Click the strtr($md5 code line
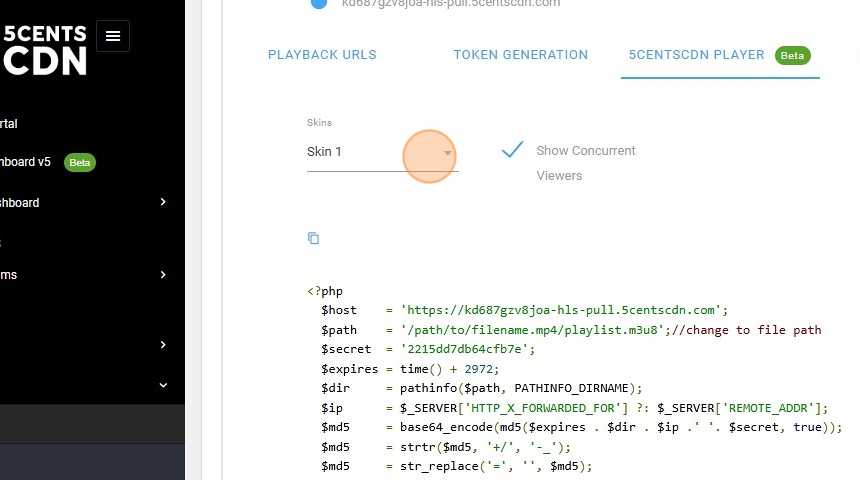 click(445, 447)
